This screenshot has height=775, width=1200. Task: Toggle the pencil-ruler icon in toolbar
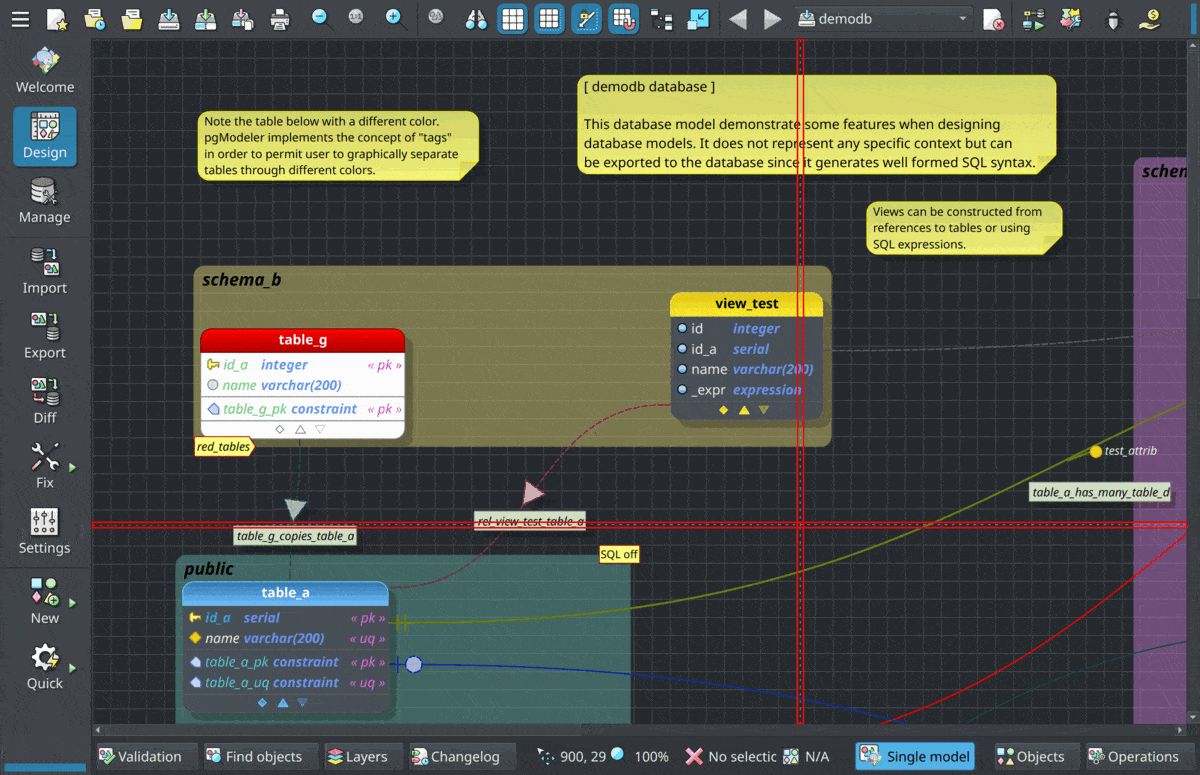pyautogui.click(x=587, y=18)
